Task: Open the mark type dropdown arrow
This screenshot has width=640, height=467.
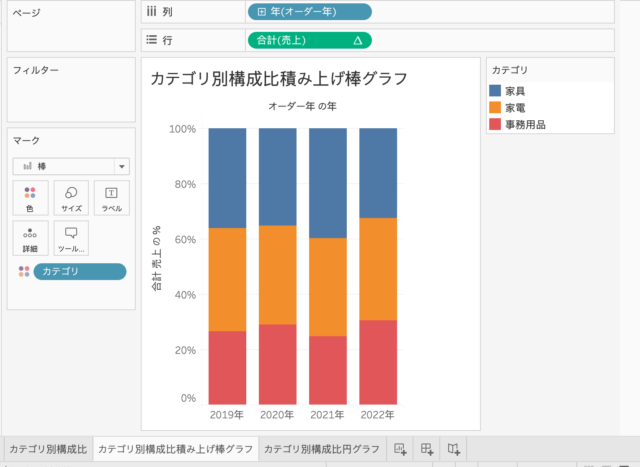Action: 122,167
